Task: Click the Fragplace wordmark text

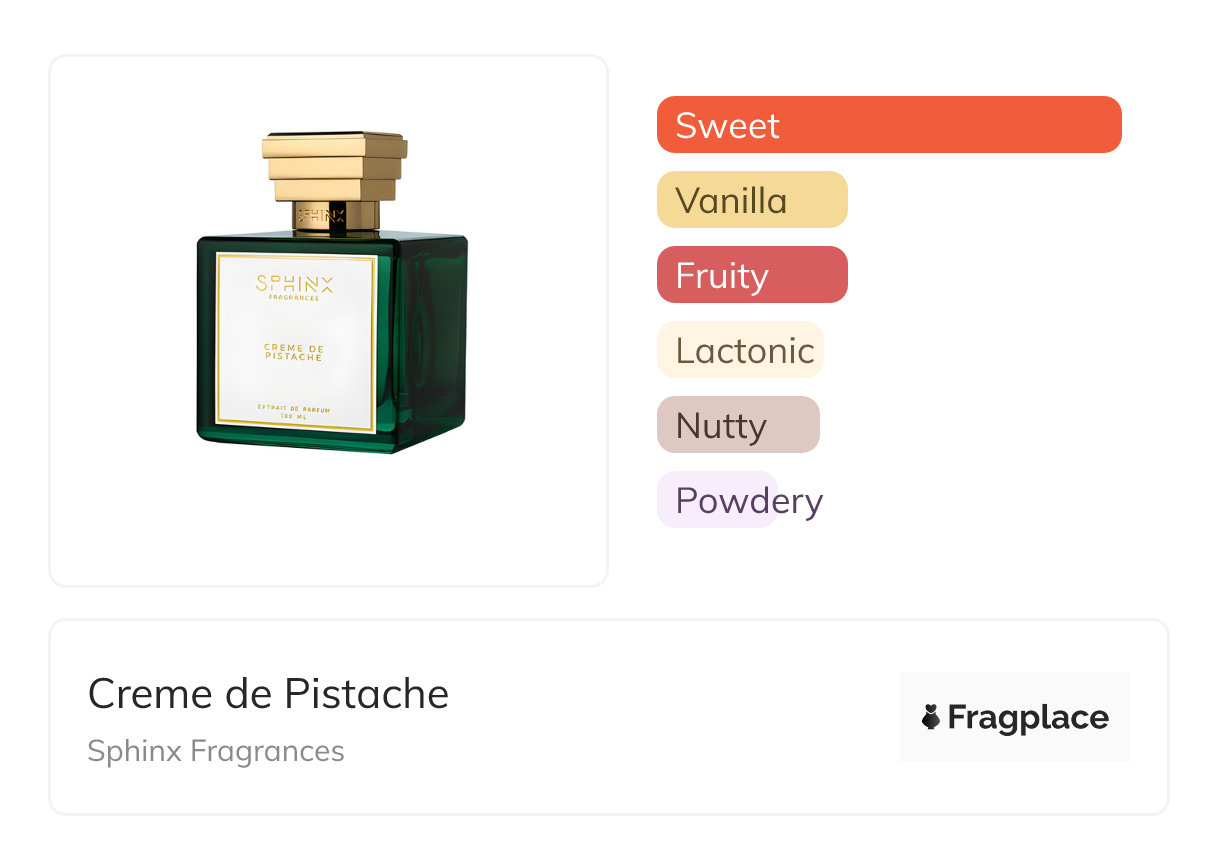Action: pos(1028,718)
